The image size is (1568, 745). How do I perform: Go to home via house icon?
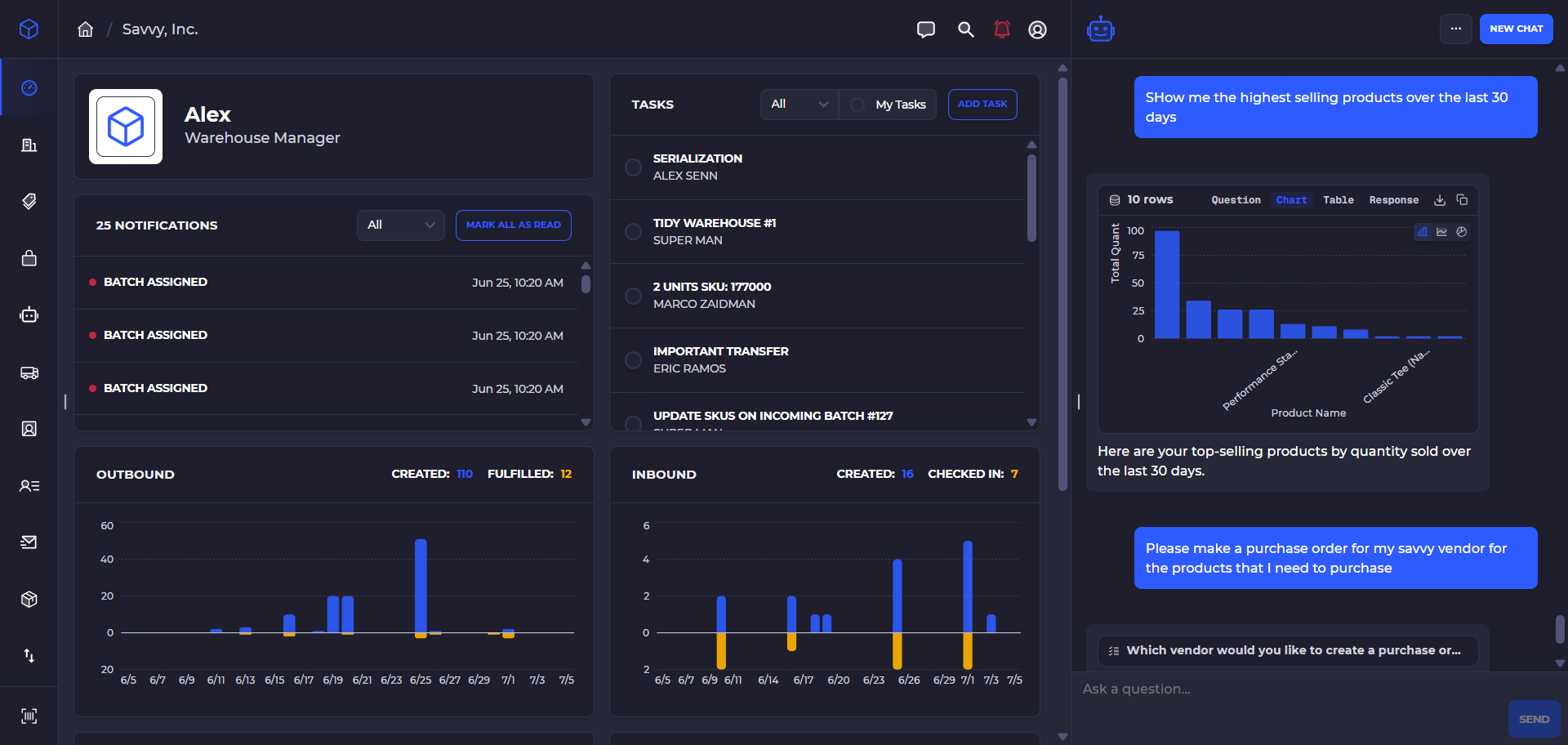click(85, 29)
